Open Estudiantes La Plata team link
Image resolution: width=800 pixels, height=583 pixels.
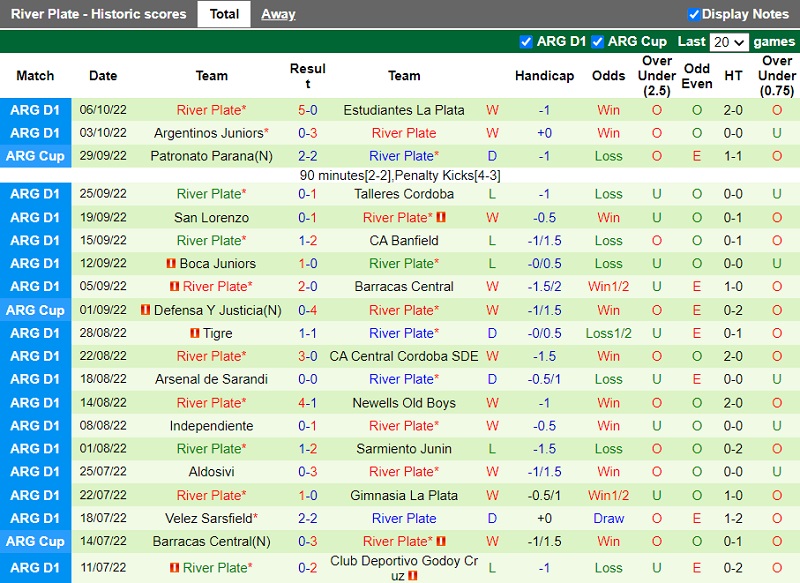404,110
